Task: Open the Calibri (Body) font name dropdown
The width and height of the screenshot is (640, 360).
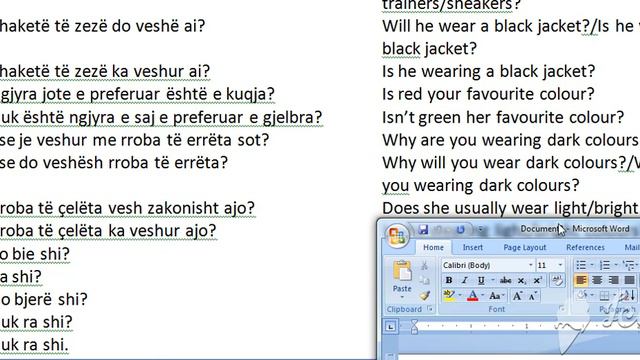Action: [x=530, y=265]
